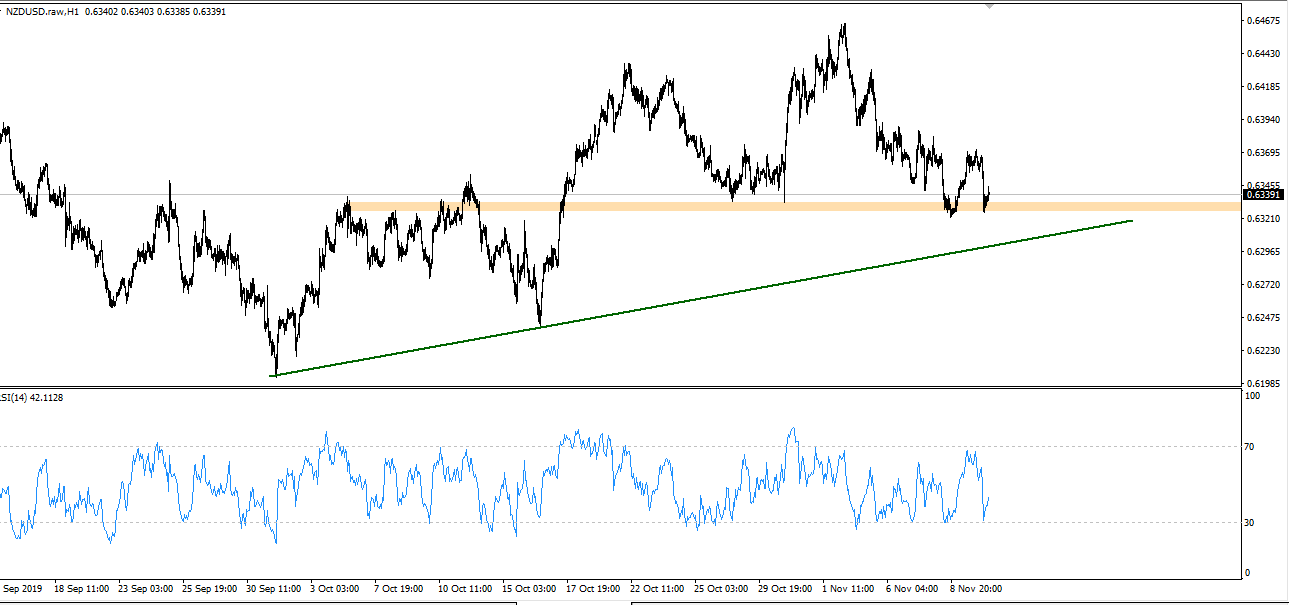1289x605 pixels.
Task: Click the trendline's lower-left starting point
Action: tap(272, 376)
